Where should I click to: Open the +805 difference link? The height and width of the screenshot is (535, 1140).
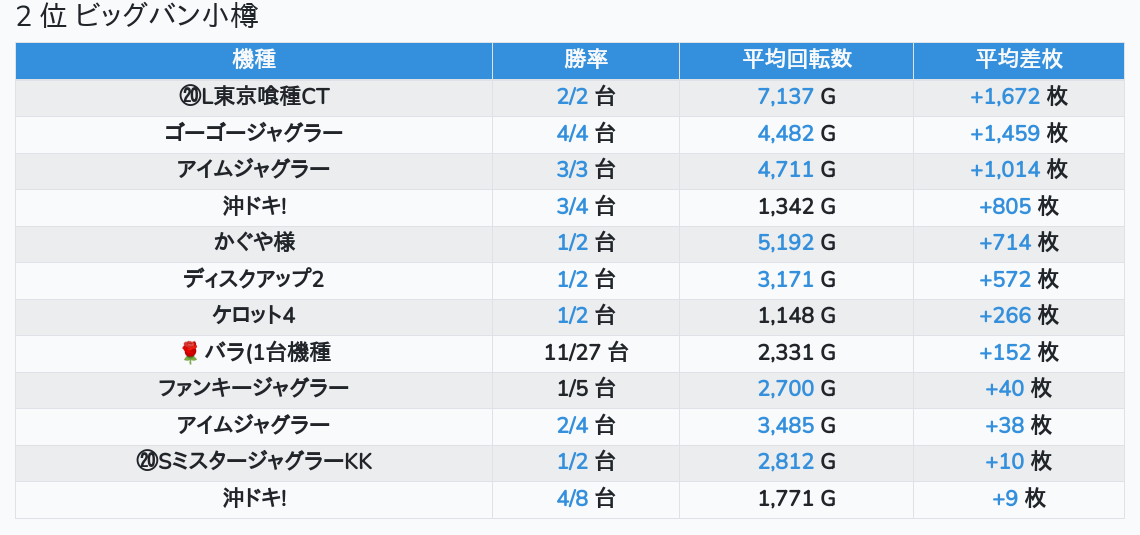[1005, 206]
